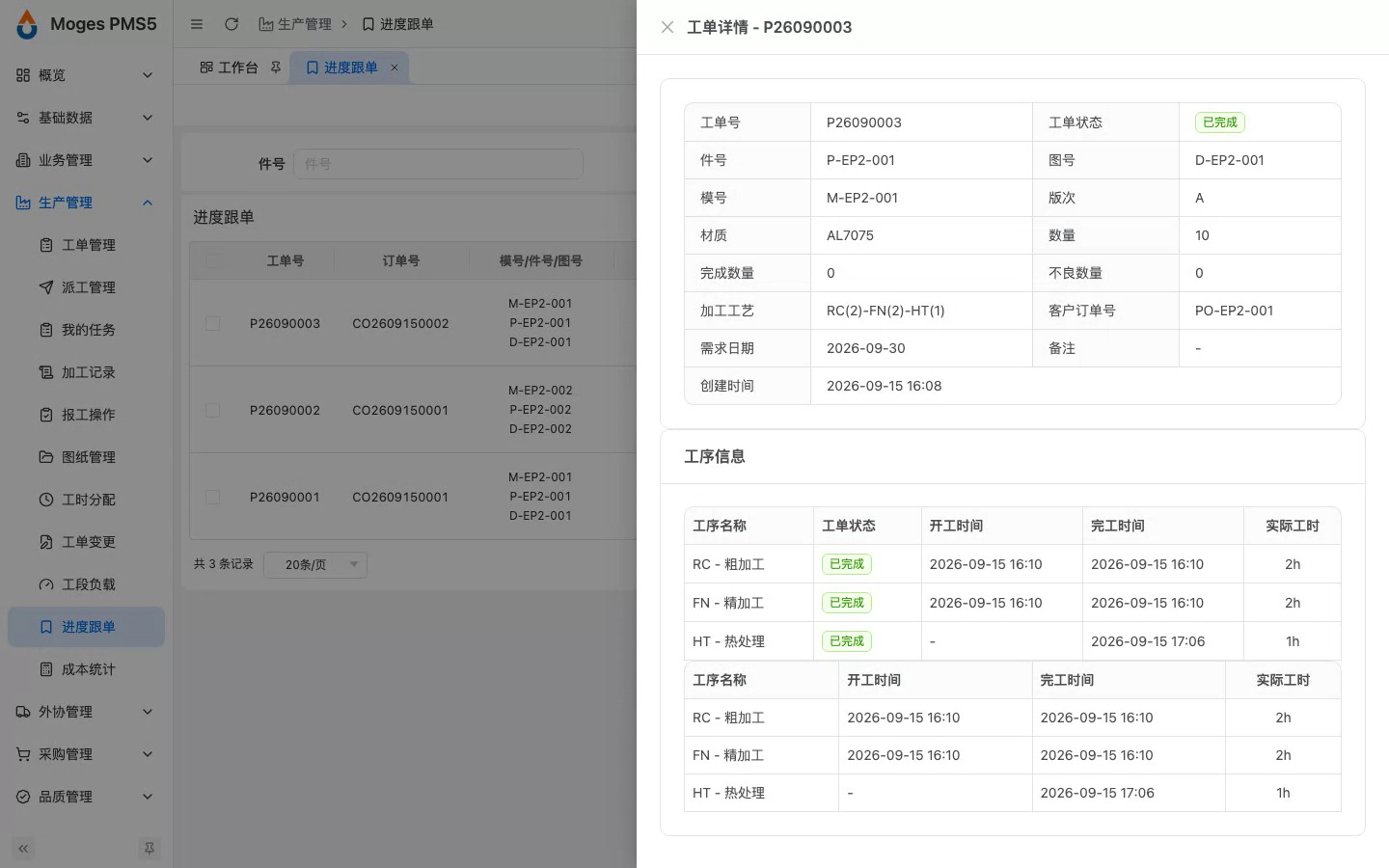Close the 工单详情 drawer with the X icon
The height and width of the screenshot is (868, 1389).
pyautogui.click(x=667, y=27)
